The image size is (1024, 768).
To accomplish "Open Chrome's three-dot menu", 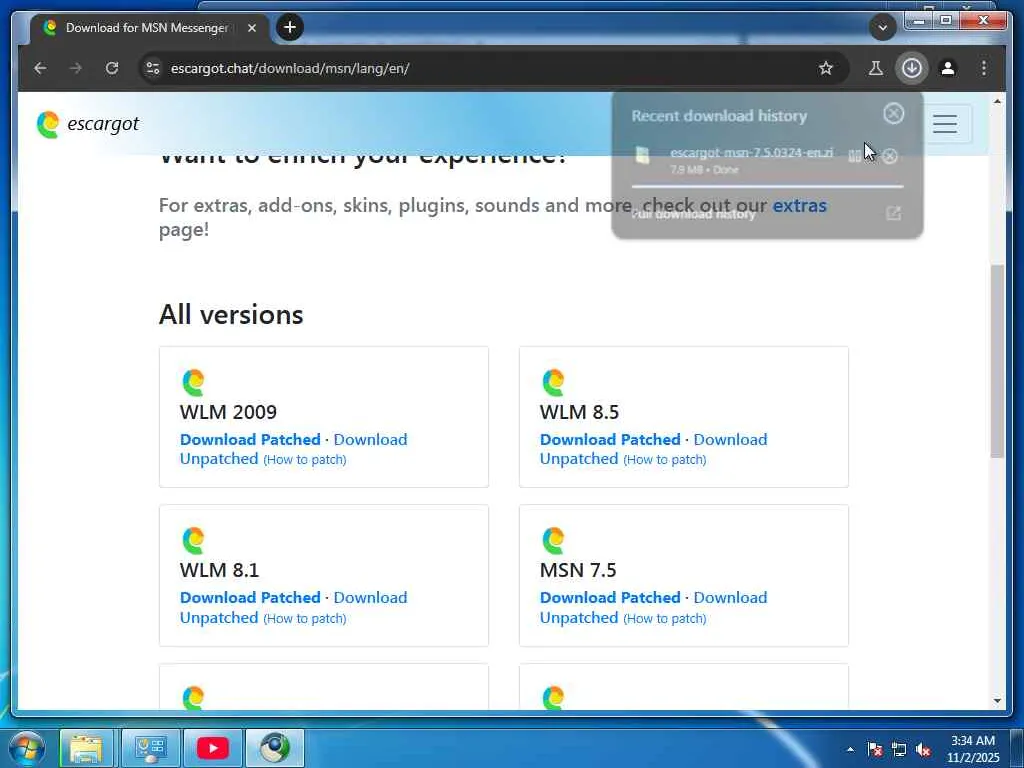I will 984,68.
